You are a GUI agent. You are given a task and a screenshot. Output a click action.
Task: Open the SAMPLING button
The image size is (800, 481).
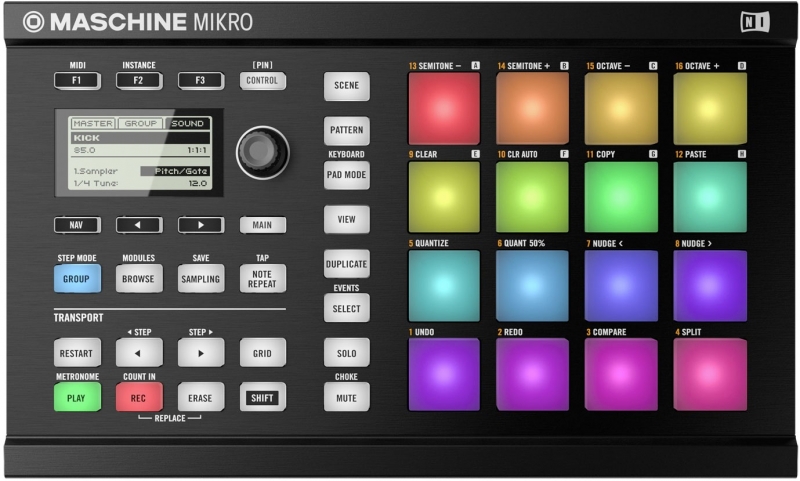tap(201, 279)
